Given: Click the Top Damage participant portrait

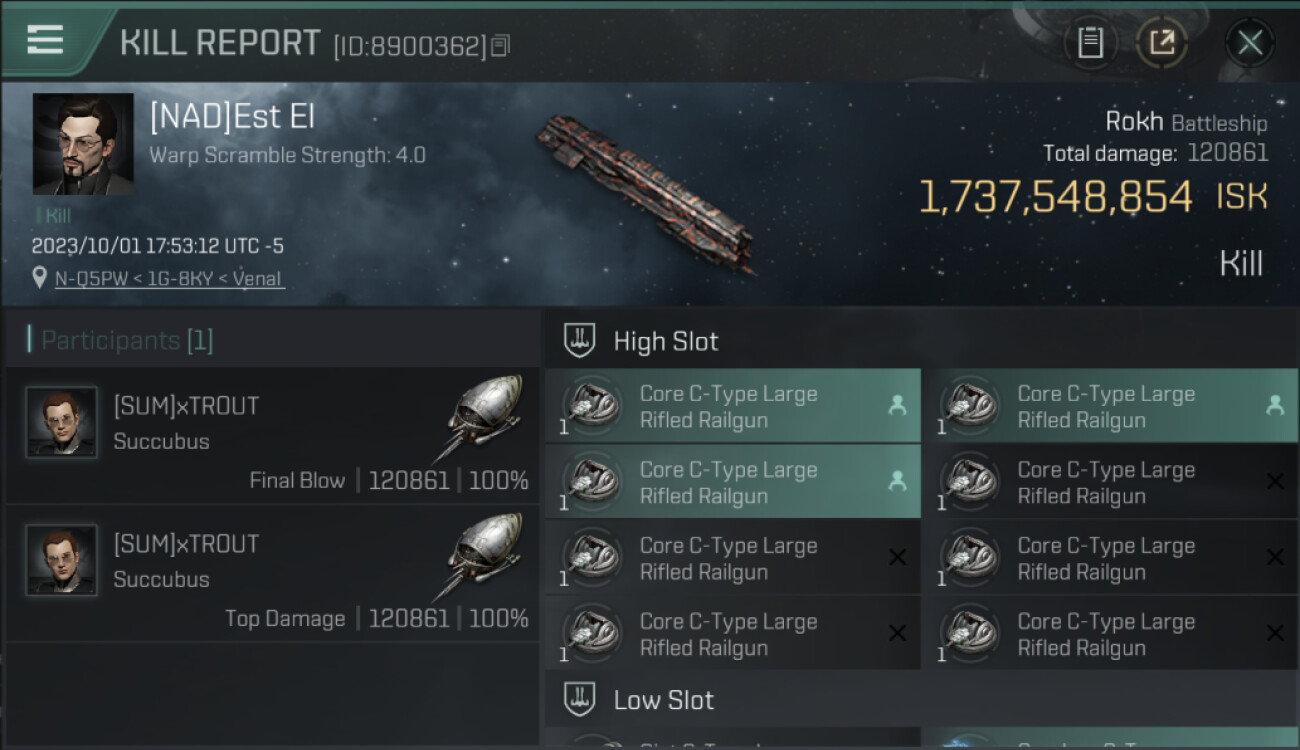Looking at the screenshot, I should 61,560.
